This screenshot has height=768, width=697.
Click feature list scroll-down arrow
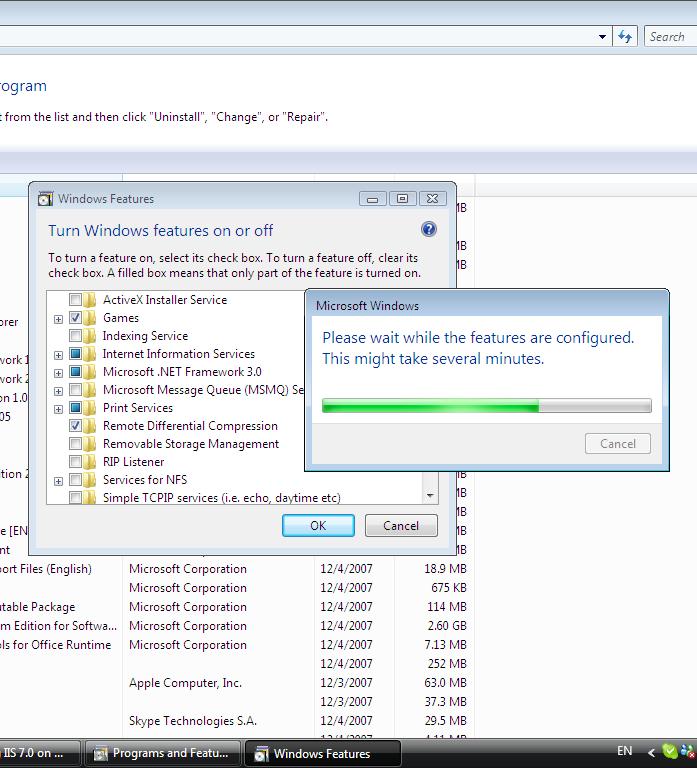click(x=430, y=496)
